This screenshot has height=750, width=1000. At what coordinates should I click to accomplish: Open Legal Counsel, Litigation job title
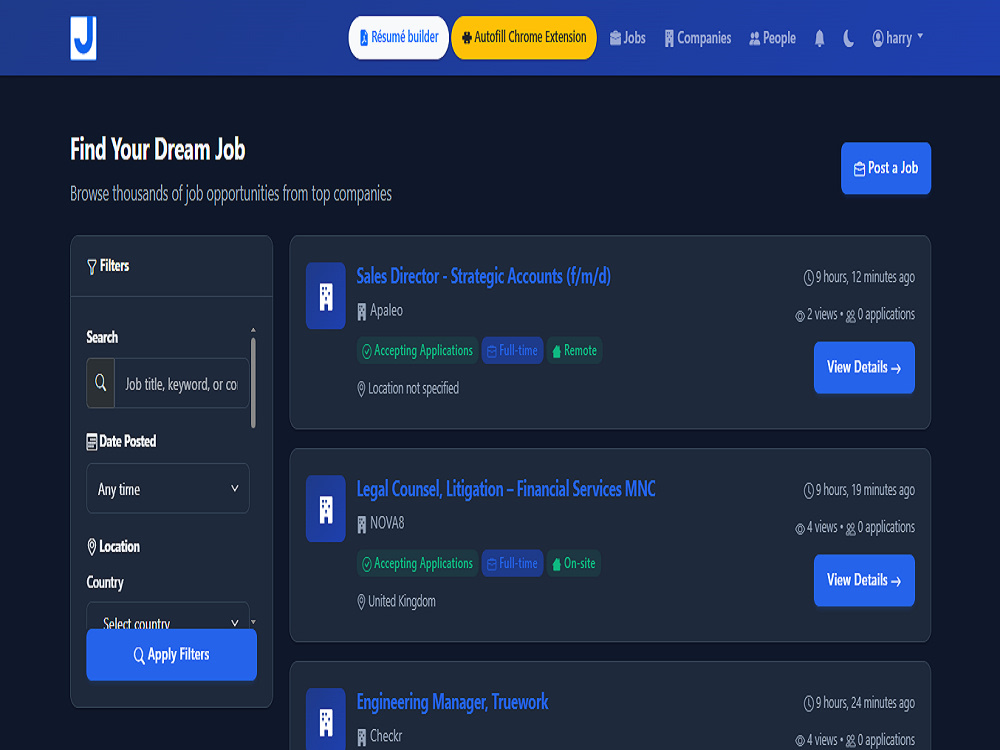[506, 489]
